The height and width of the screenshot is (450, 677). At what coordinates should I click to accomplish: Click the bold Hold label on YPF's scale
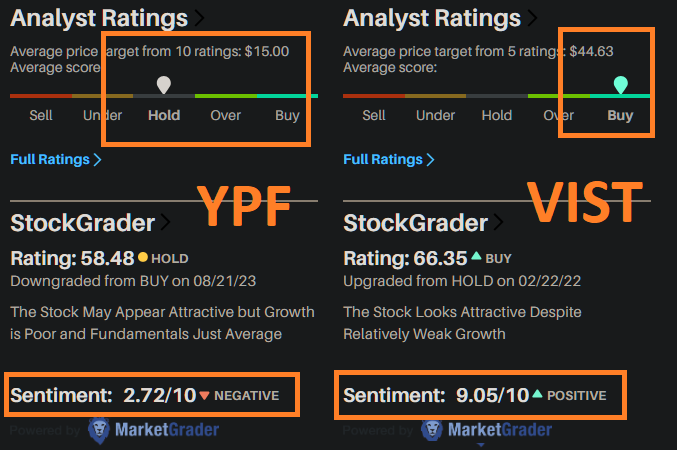coord(164,115)
